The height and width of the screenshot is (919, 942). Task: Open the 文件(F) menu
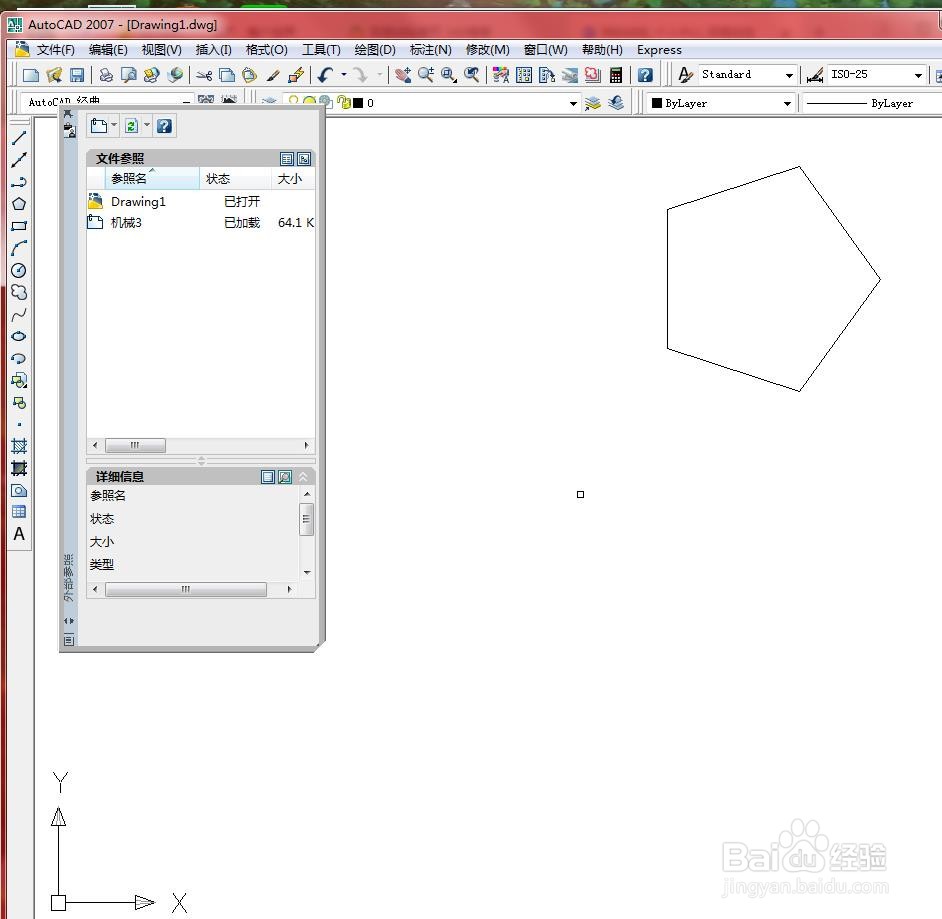coord(55,50)
